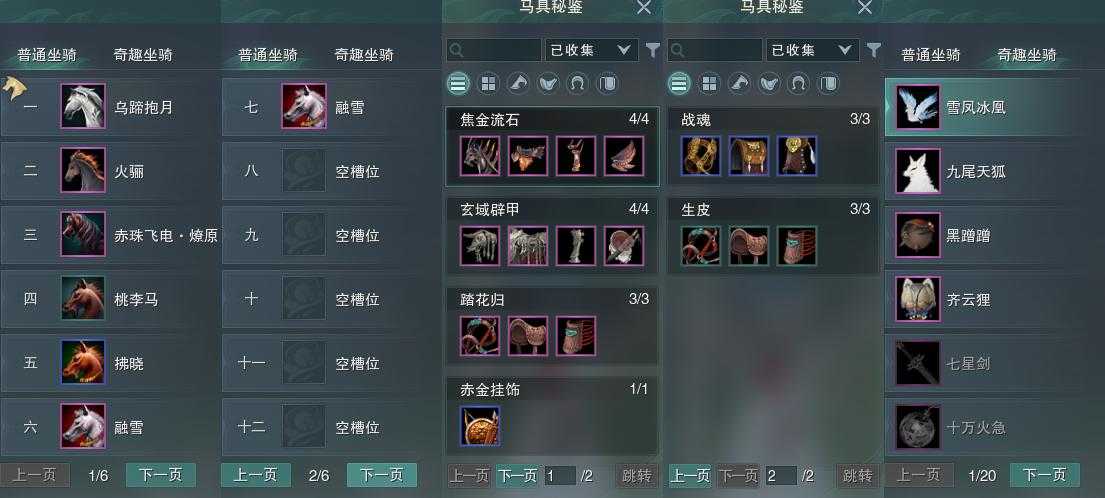Toggle horseshoe filter above the 战魂 set
Viewport: 1105px width, 498px height.
(798, 85)
